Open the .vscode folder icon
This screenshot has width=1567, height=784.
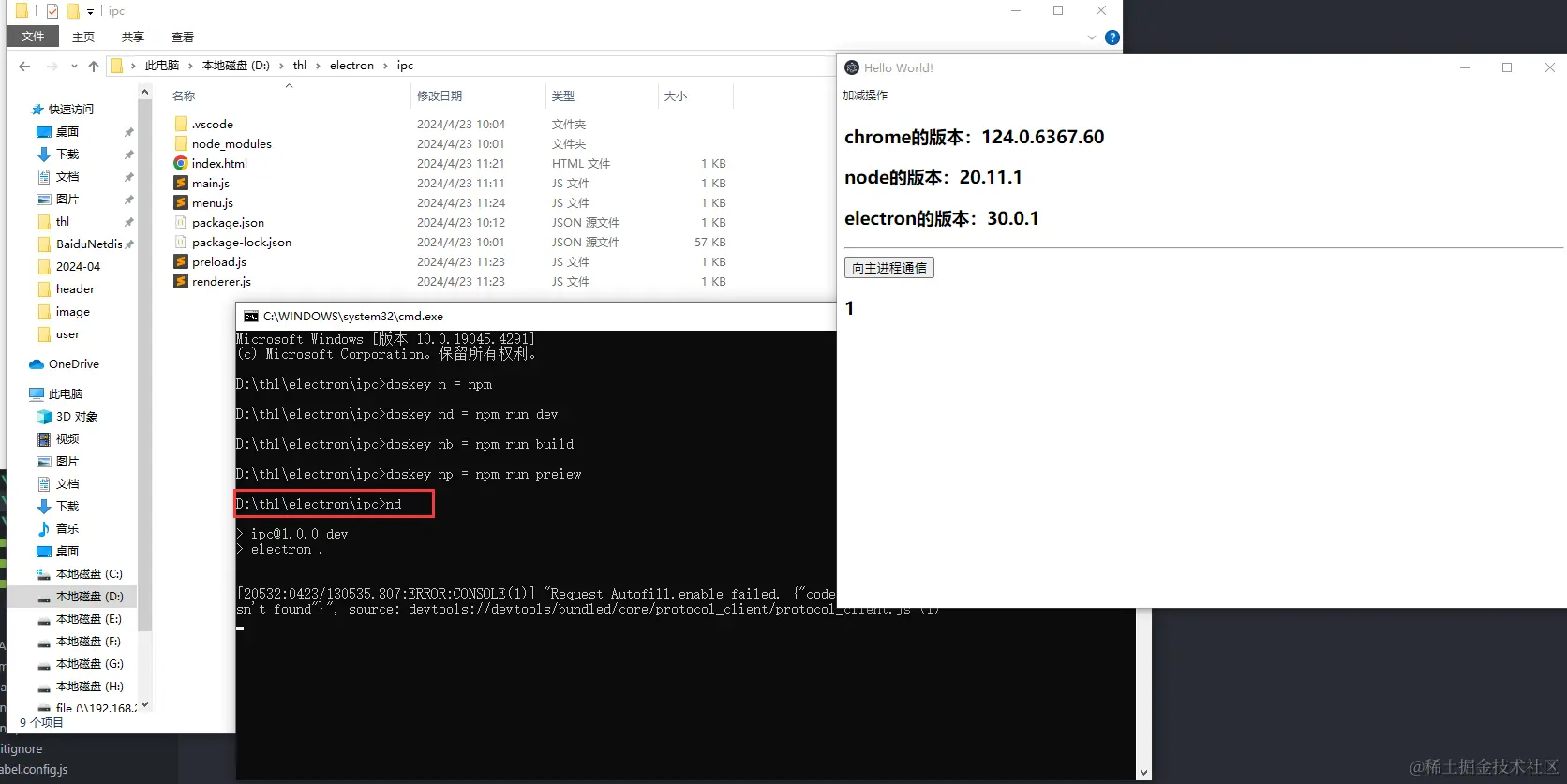[x=181, y=124]
